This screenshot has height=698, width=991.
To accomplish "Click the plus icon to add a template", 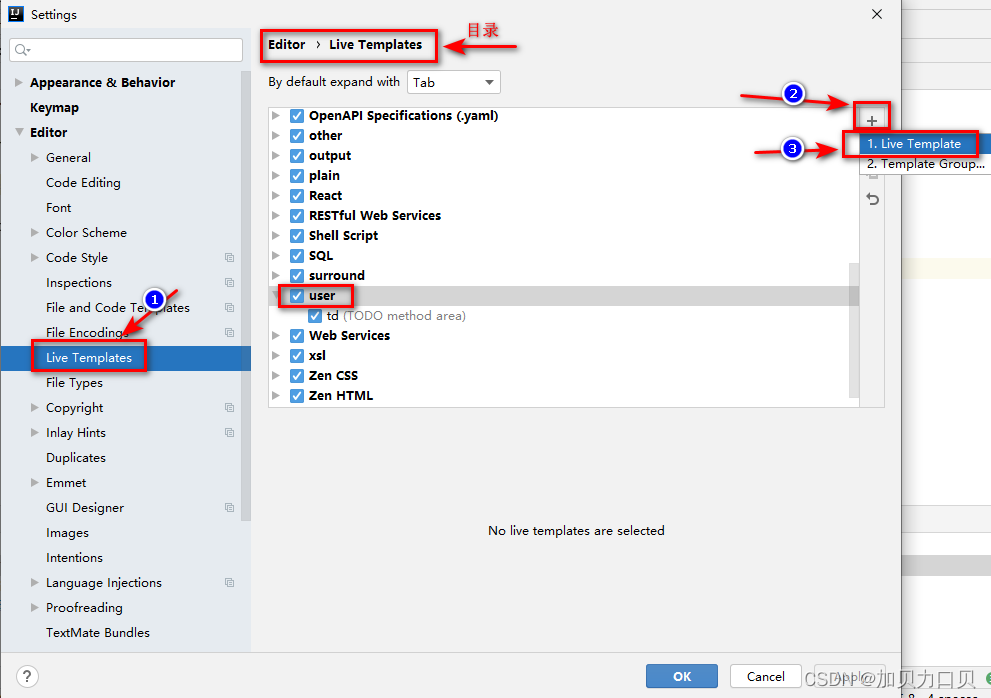I will click(x=872, y=121).
